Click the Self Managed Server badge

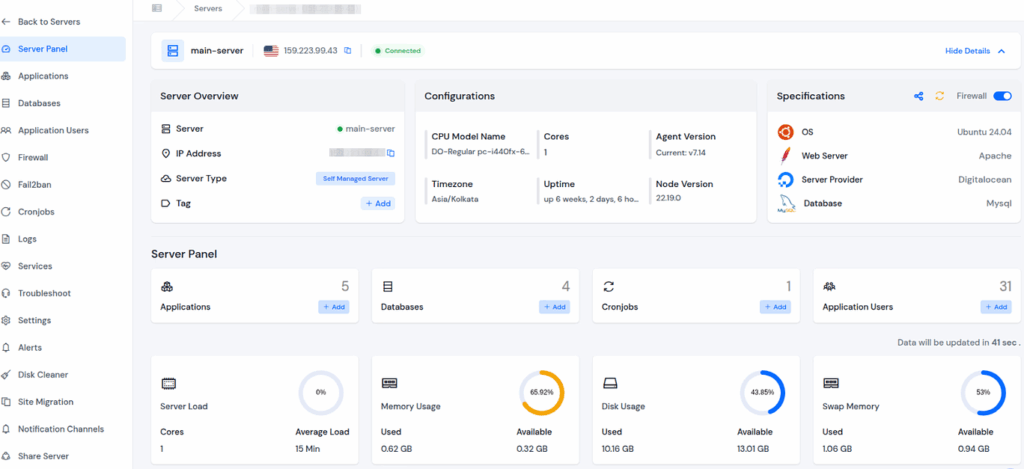click(x=355, y=178)
